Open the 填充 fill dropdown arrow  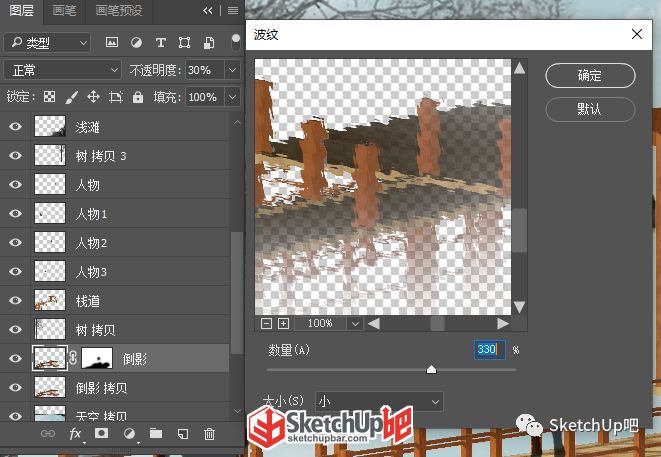[233, 97]
